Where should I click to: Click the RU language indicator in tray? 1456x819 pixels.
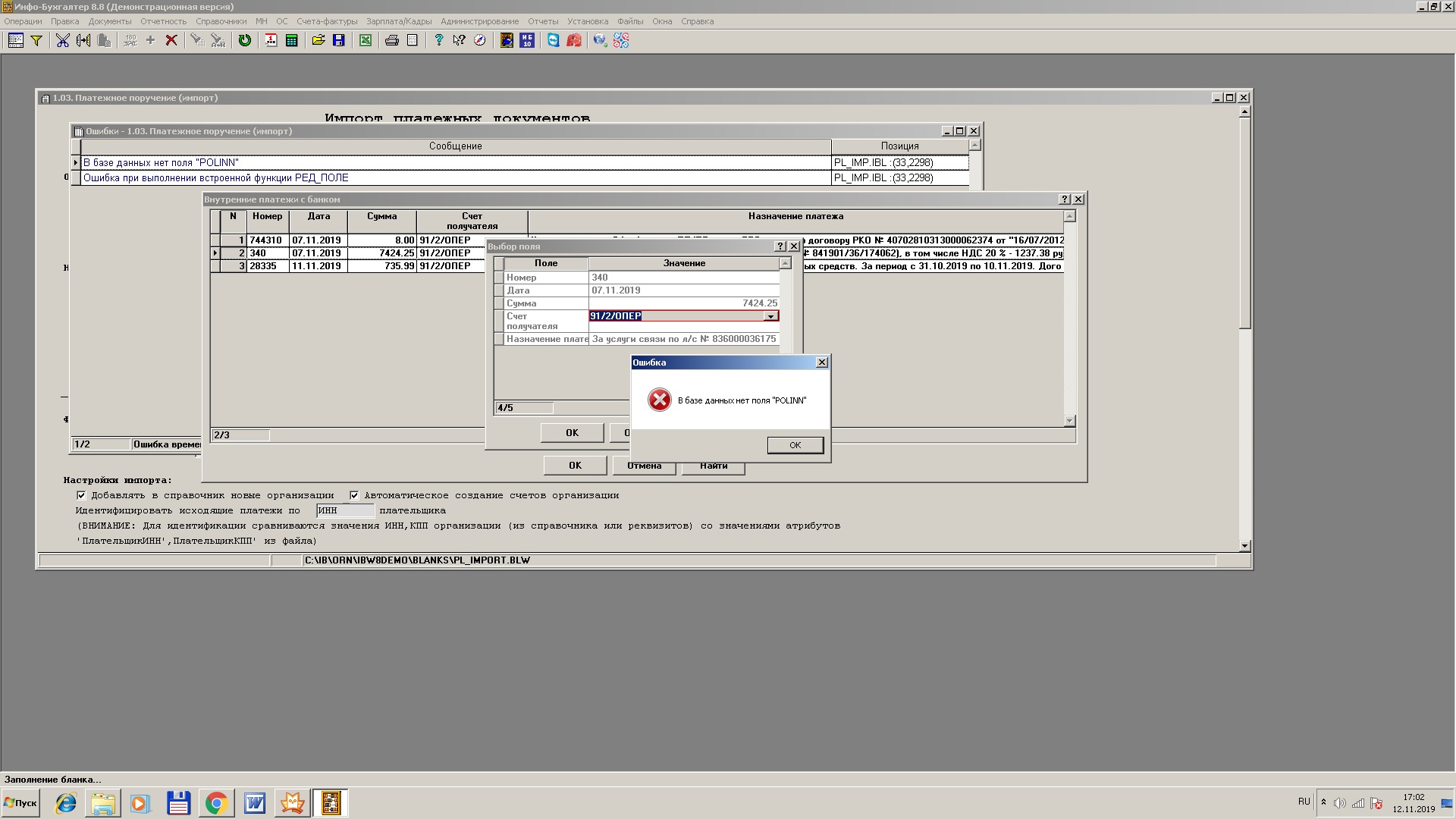1304,802
